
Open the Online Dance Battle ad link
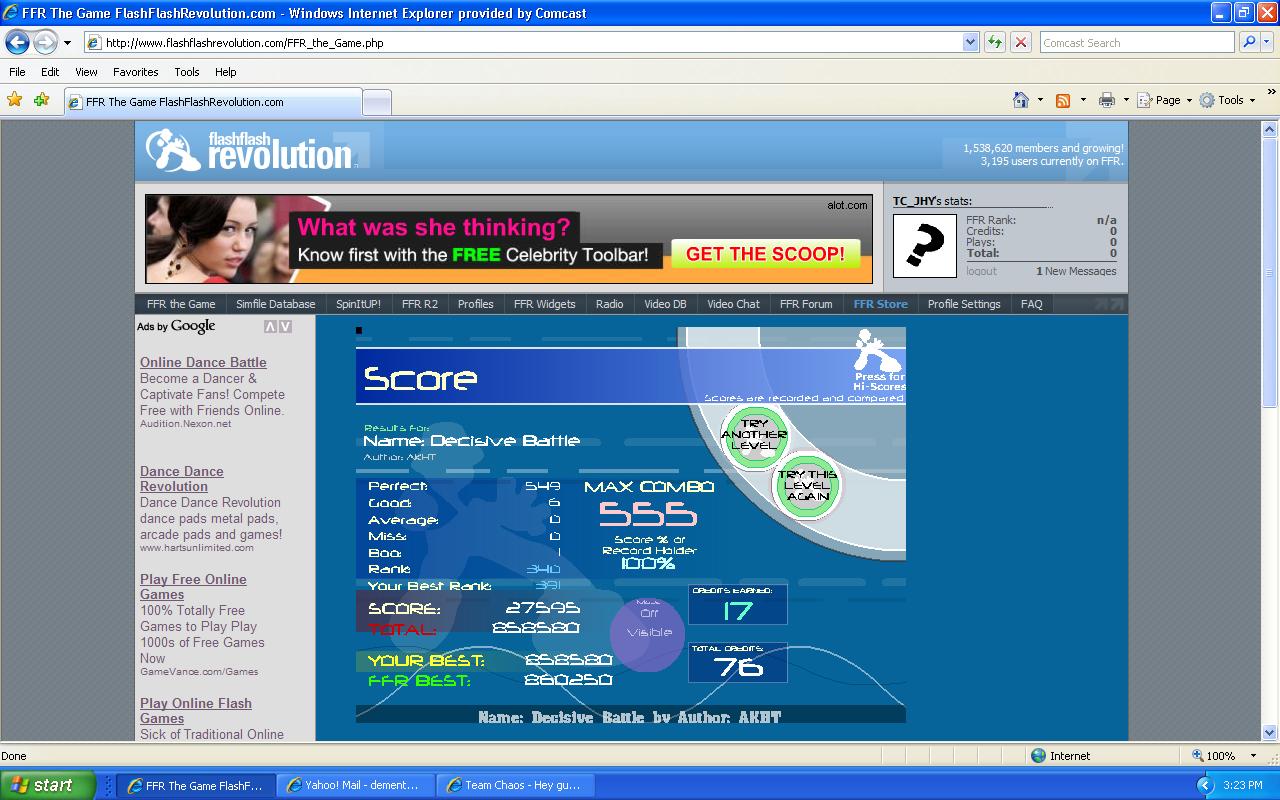[203, 362]
